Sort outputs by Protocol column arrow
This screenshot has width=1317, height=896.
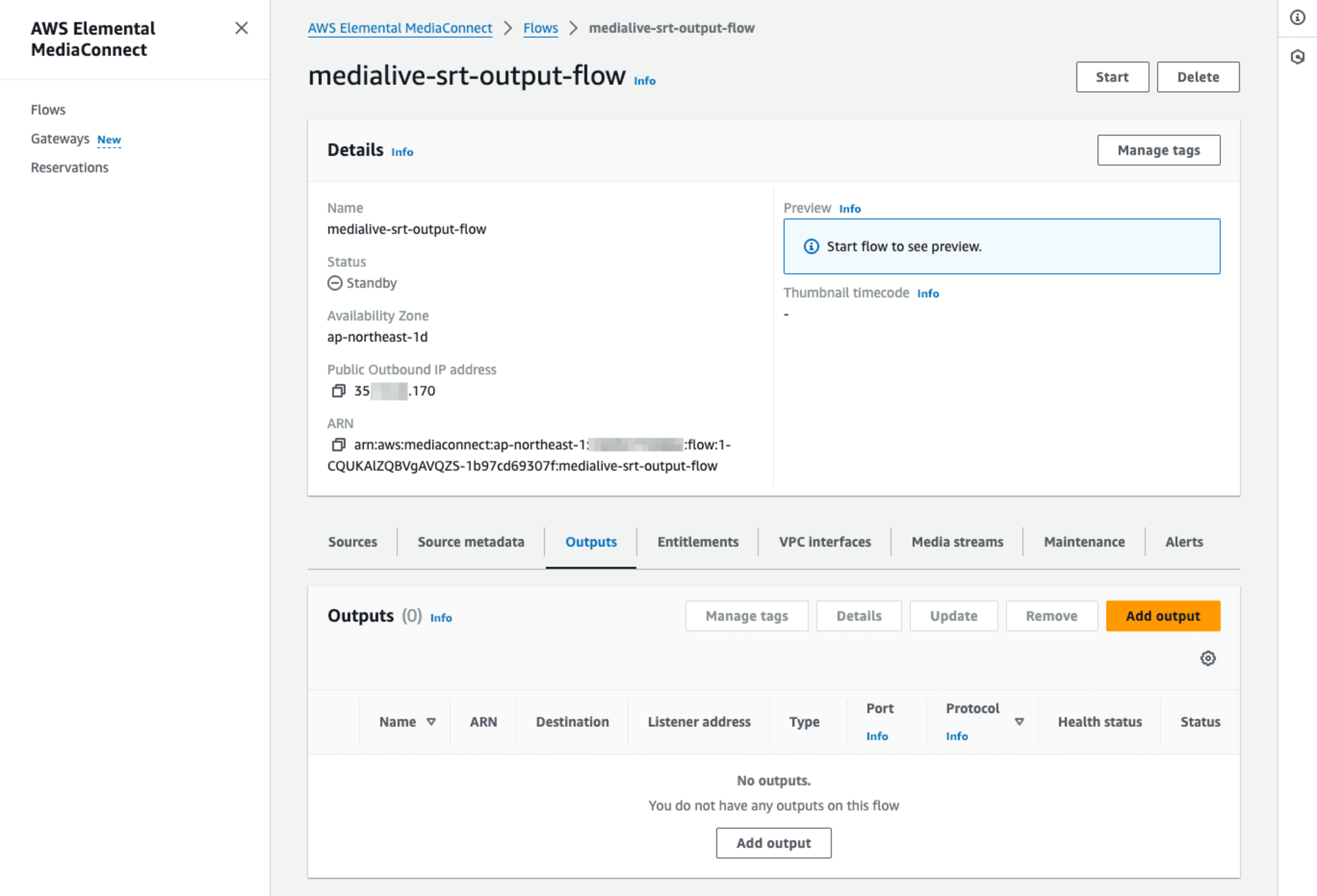point(1019,722)
